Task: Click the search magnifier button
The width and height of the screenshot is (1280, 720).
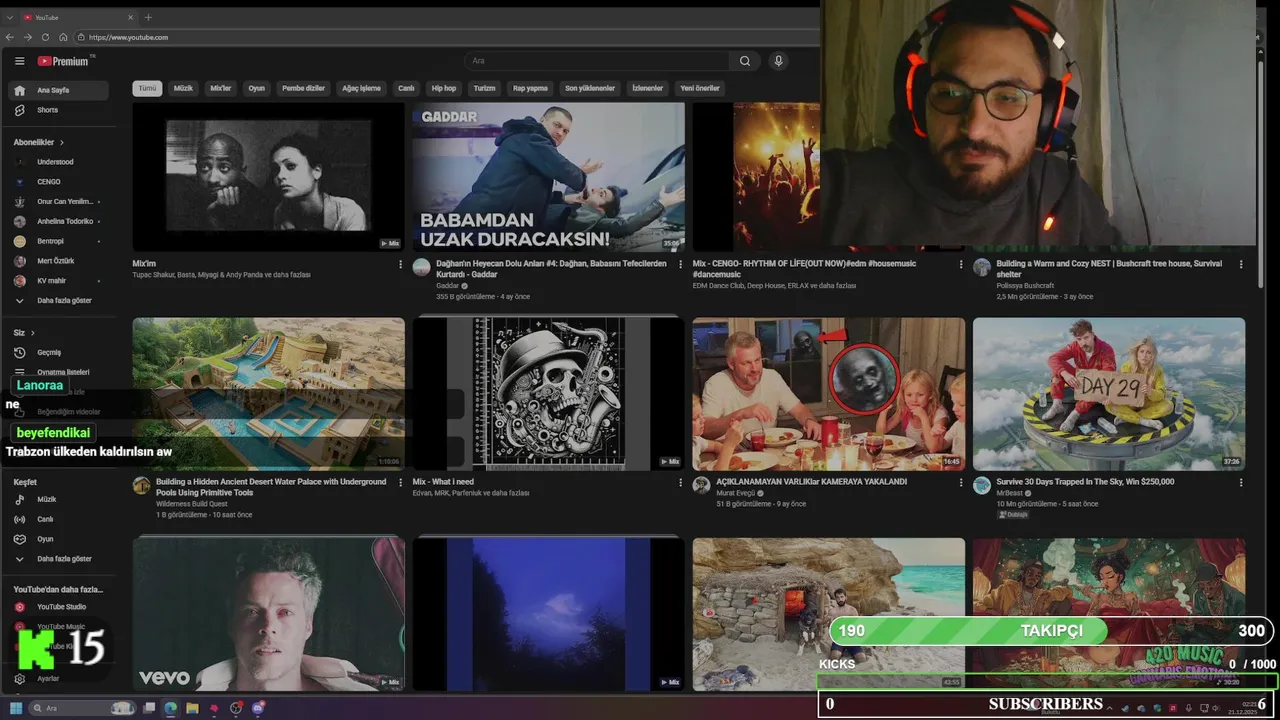Action: click(745, 61)
